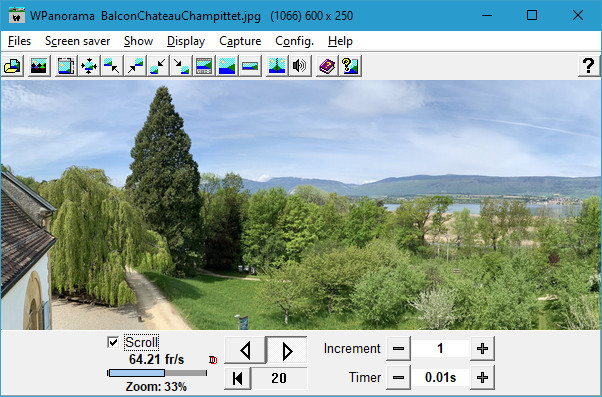Click the Zoom: 33% label
602x397 pixels.
click(x=156, y=387)
